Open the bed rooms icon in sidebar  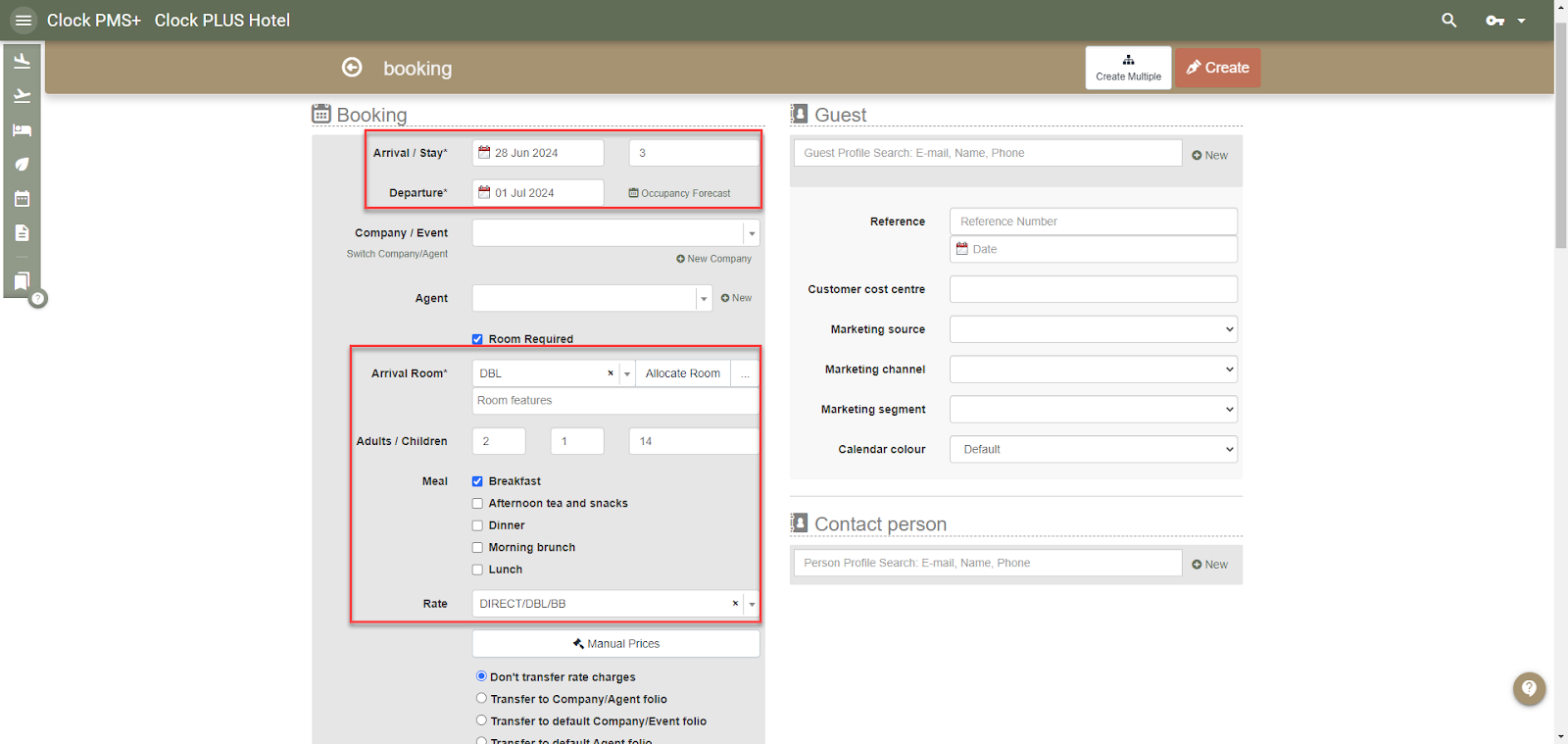pos(22,130)
